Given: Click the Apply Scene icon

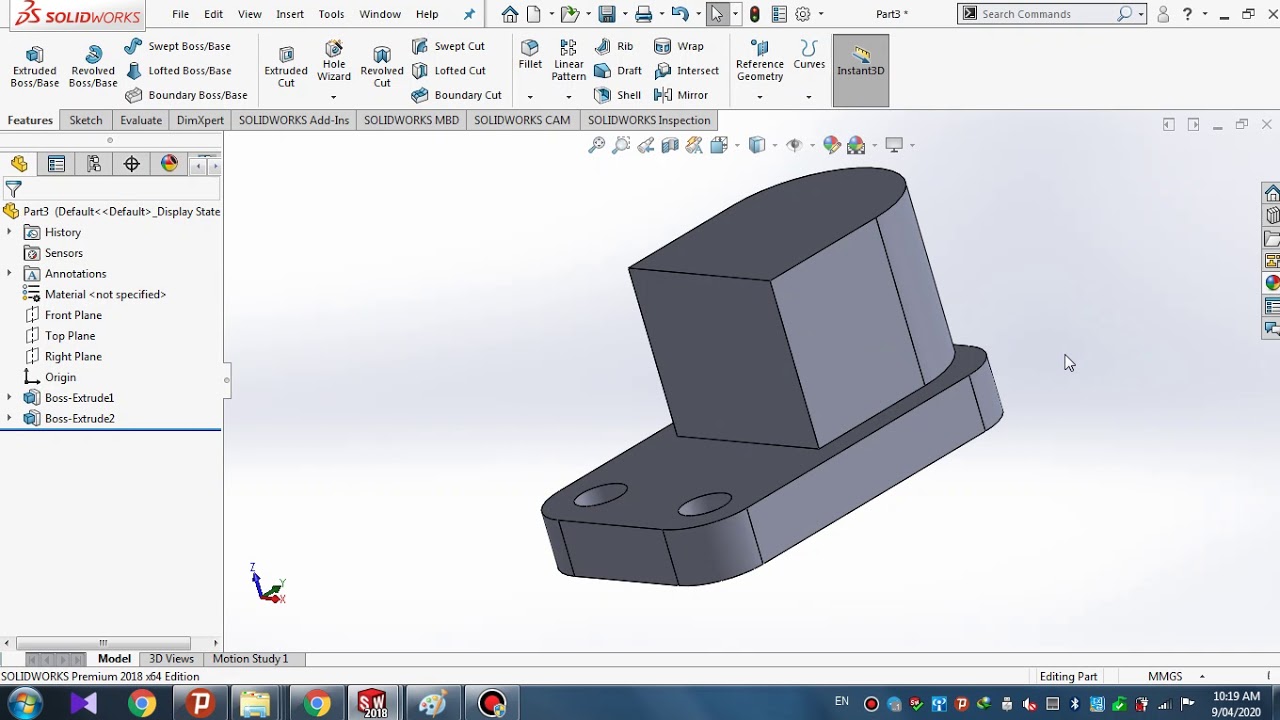Looking at the screenshot, I should point(856,145).
